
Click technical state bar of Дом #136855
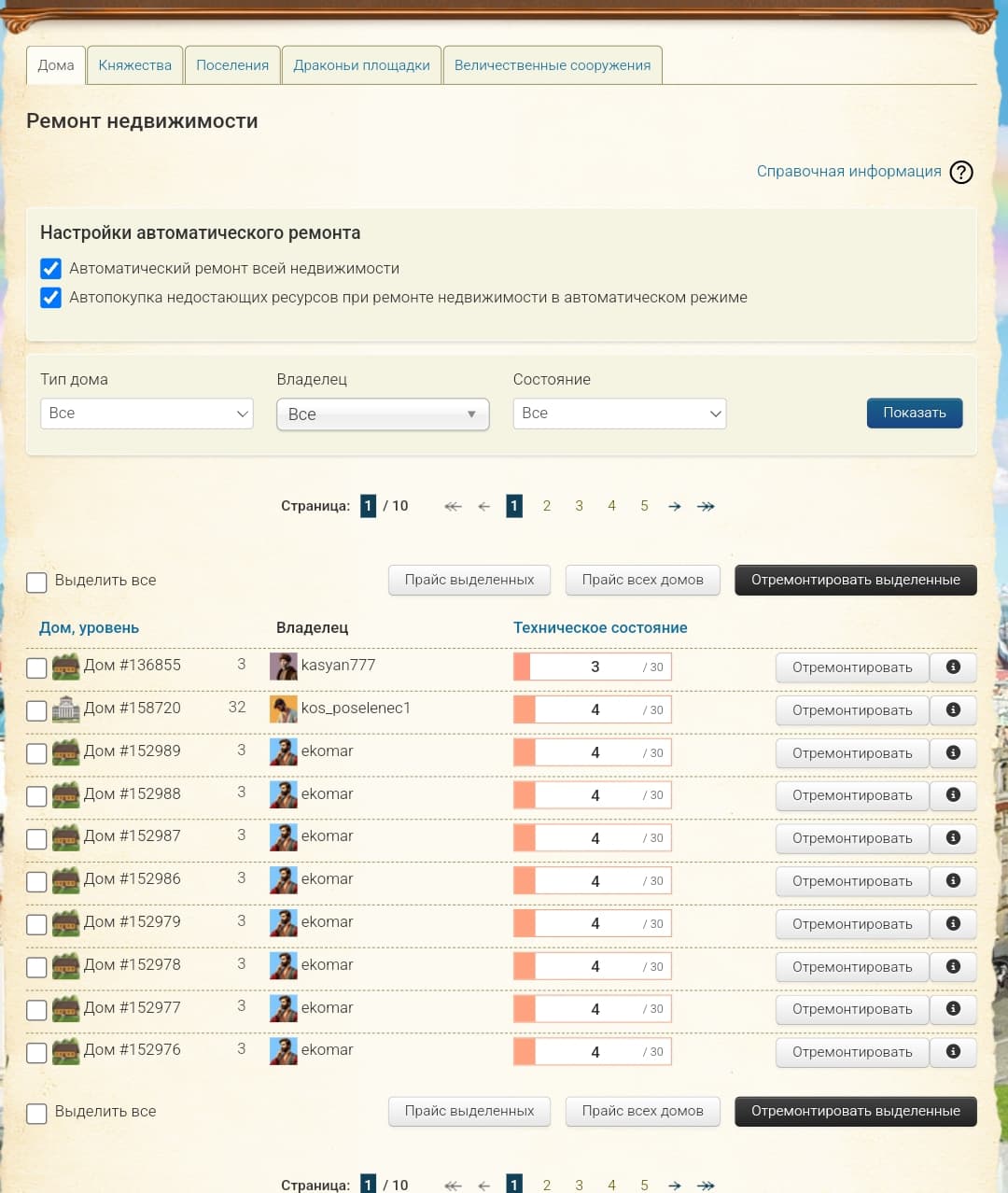pyautogui.click(x=593, y=667)
